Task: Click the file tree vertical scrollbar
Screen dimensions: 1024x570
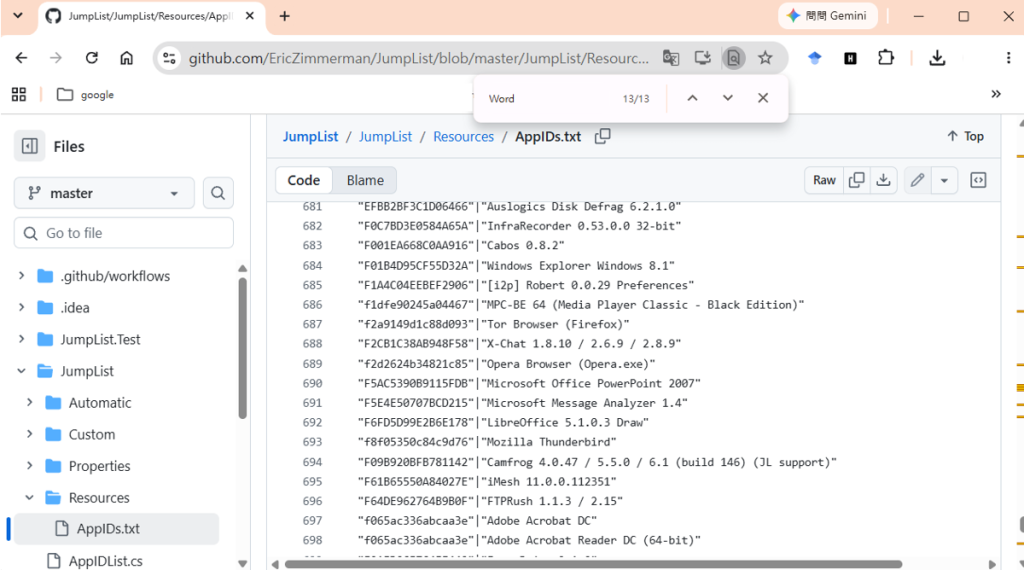Action: coord(242,348)
